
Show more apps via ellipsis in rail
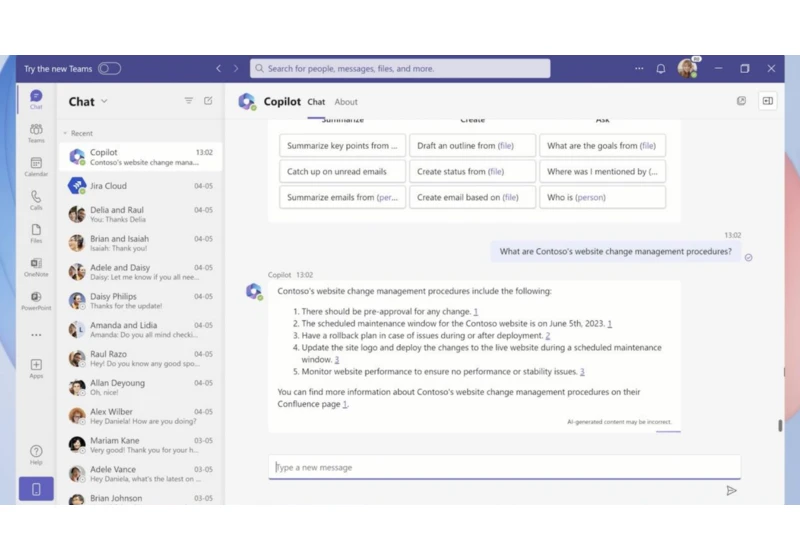click(36, 335)
